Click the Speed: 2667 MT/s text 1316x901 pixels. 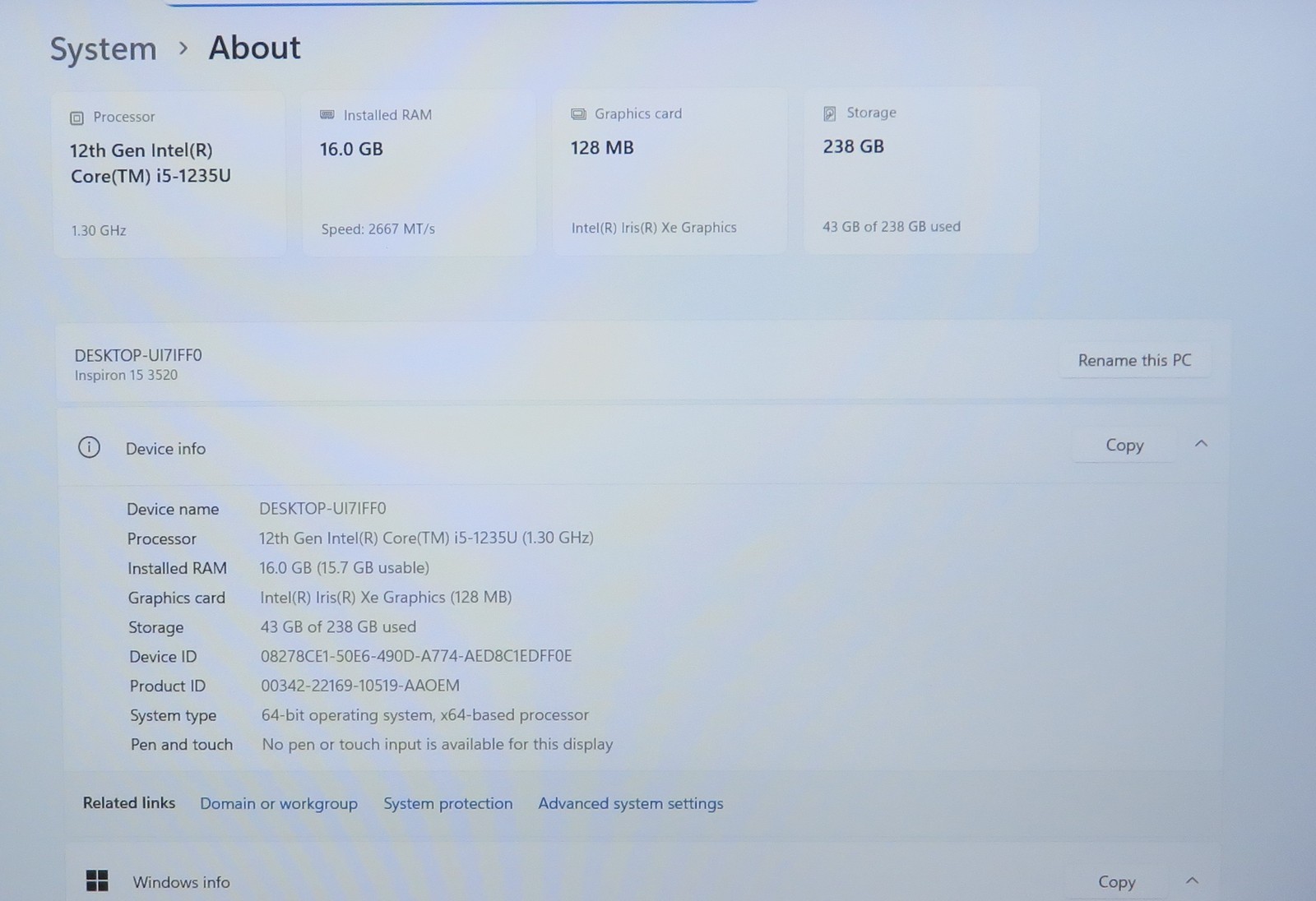point(378,229)
